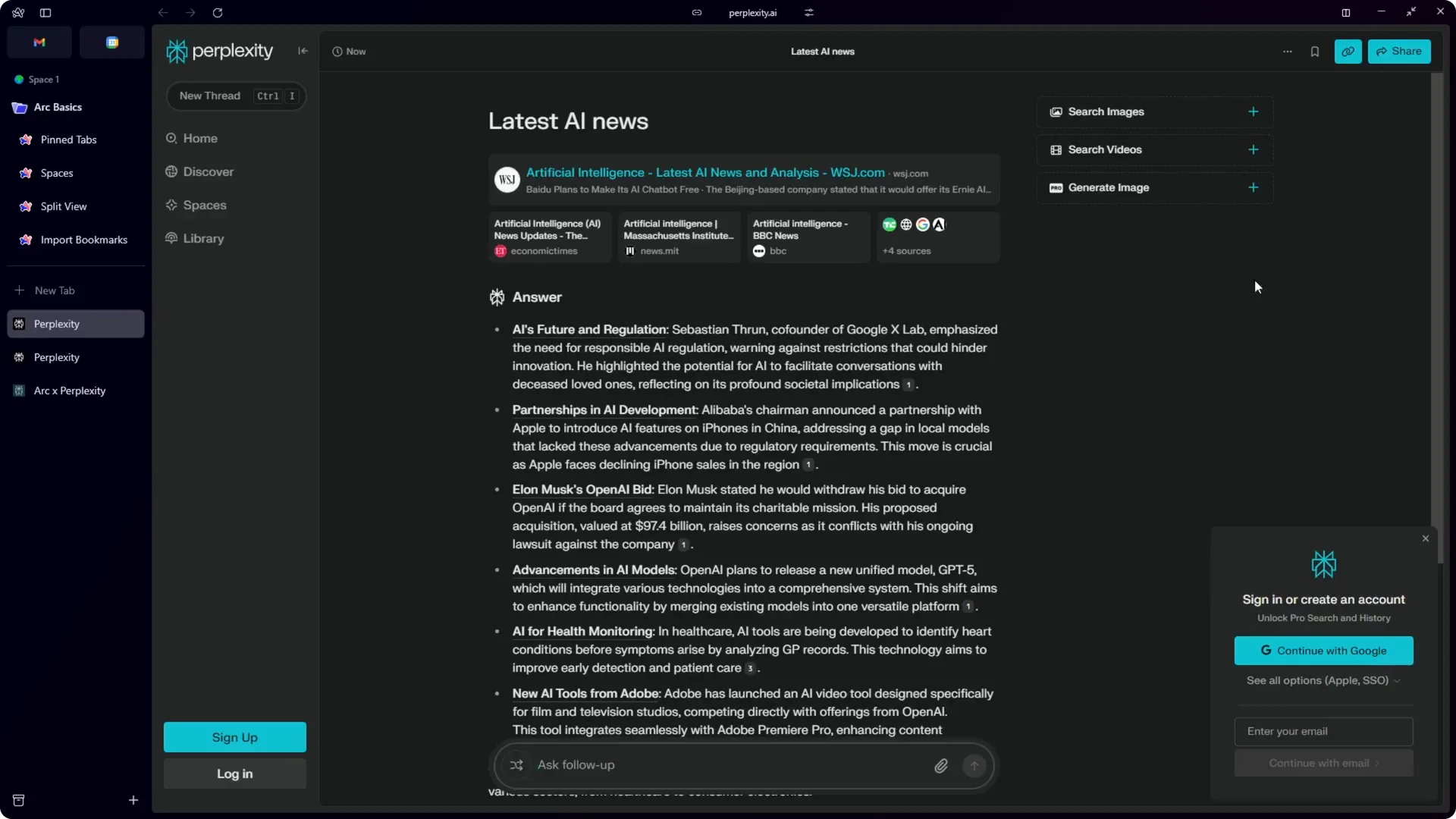This screenshot has width=1456, height=819.
Task: Open site controls sliders in the address bar
Action: [x=809, y=13]
